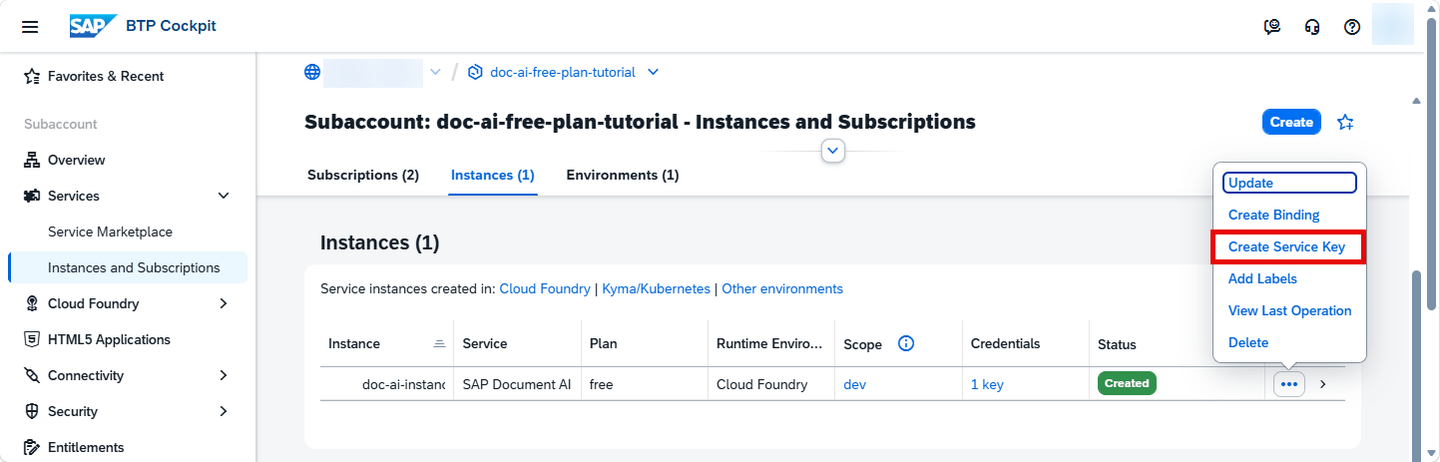1440x462 pixels.
Task: Click the SAP logo
Action: [93, 26]
